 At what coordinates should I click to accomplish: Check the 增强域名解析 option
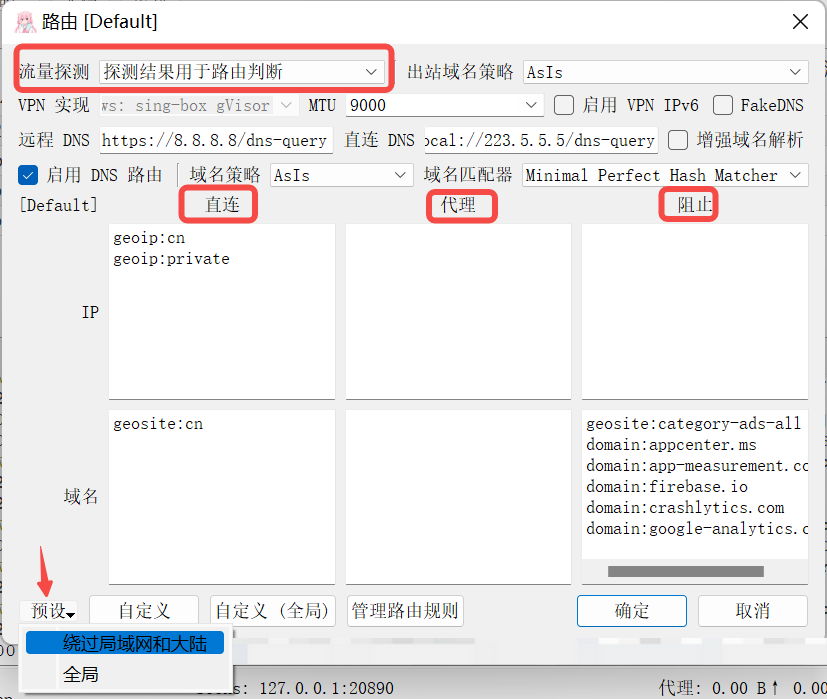pyautogui.click(x=678, y=140)
